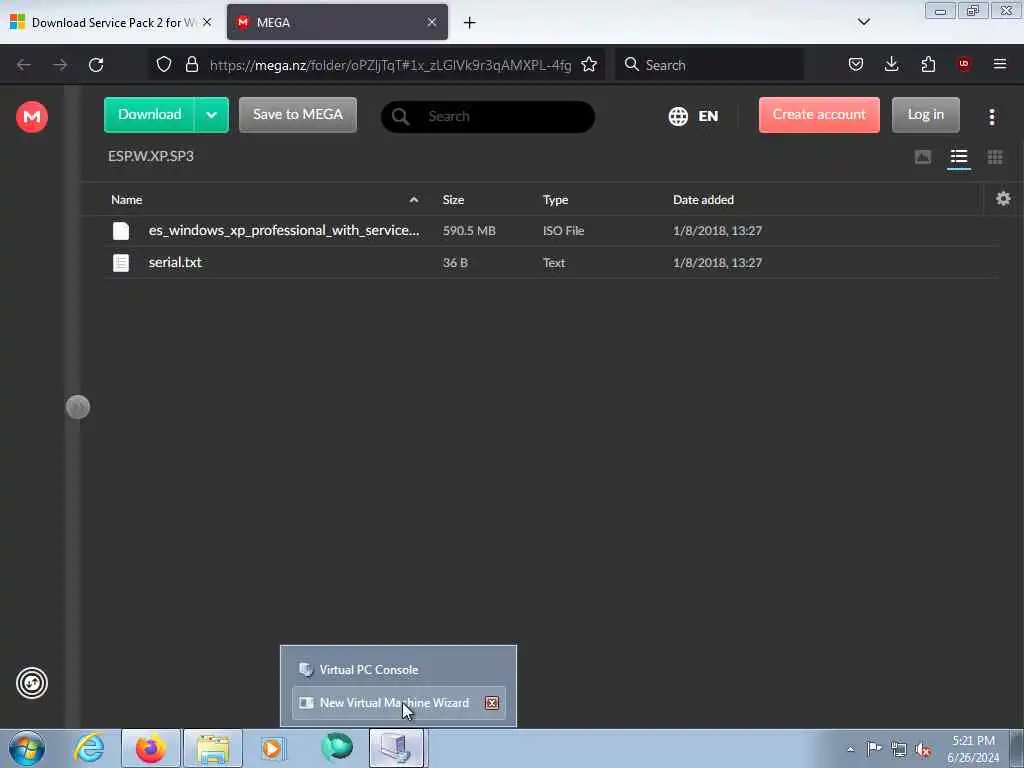
Task: Click the mega.nz URL address bar
Action: pos(390,65)
